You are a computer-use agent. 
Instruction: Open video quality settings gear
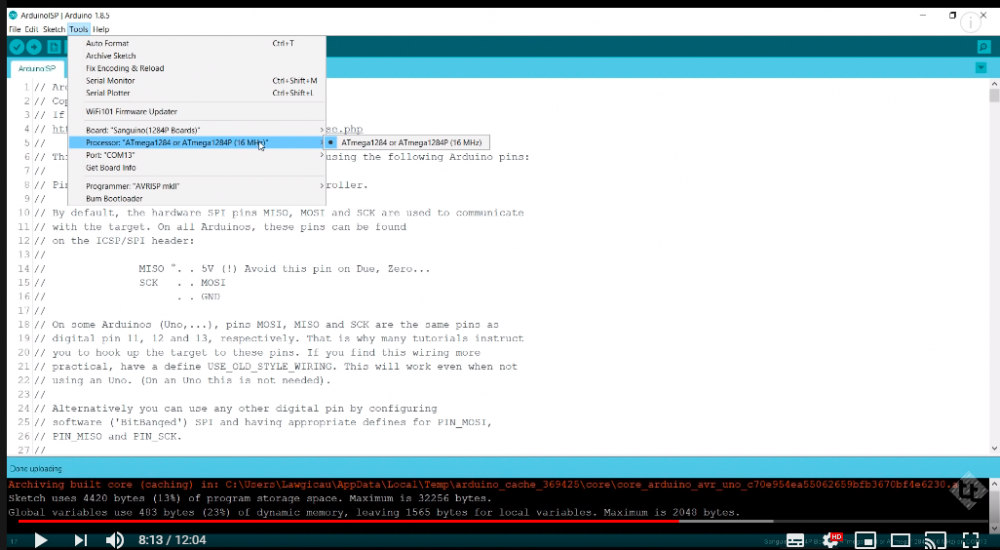click(831, 540)
